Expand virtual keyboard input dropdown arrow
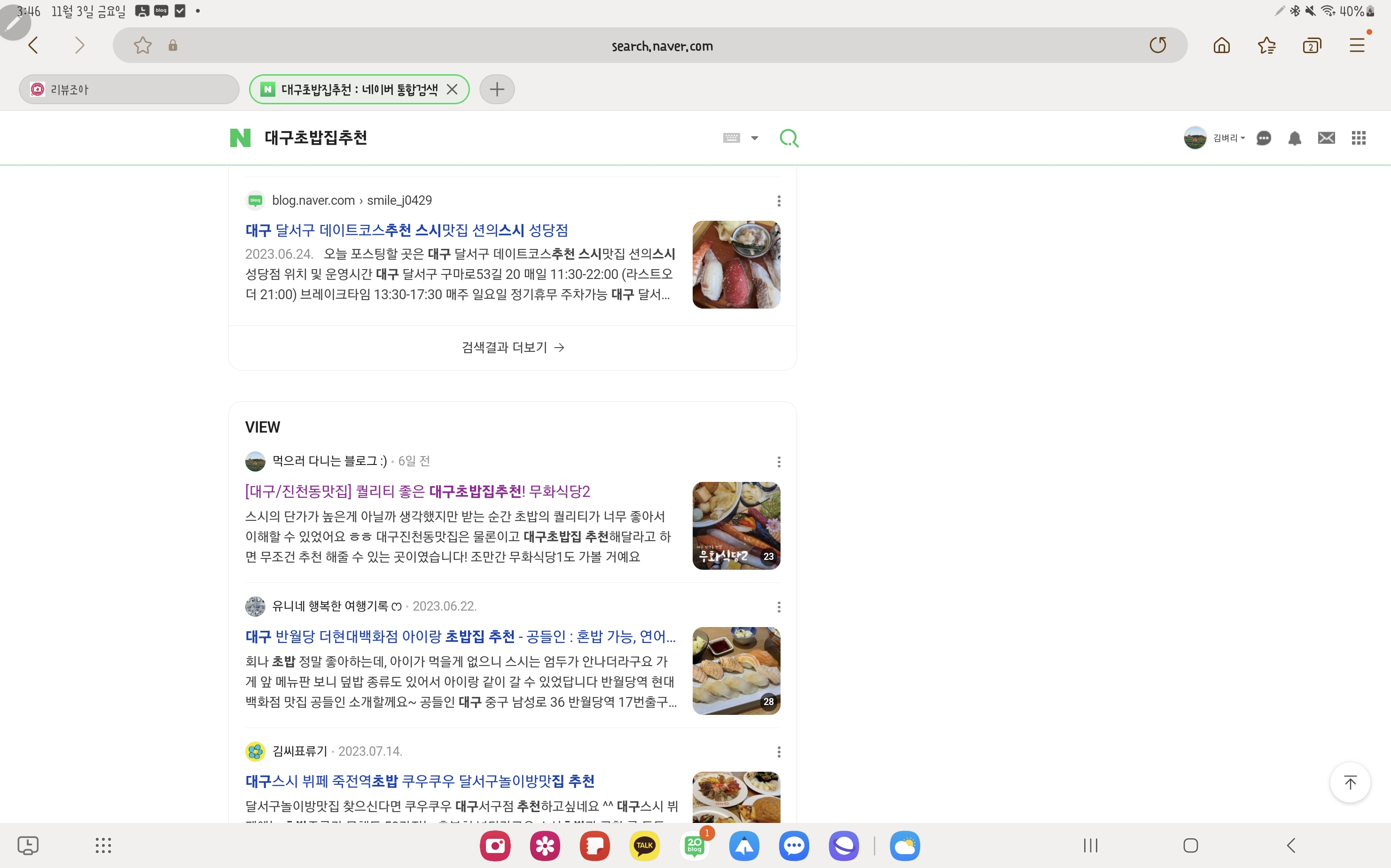This screenshot has height=868, width=1391. point(755,138)
